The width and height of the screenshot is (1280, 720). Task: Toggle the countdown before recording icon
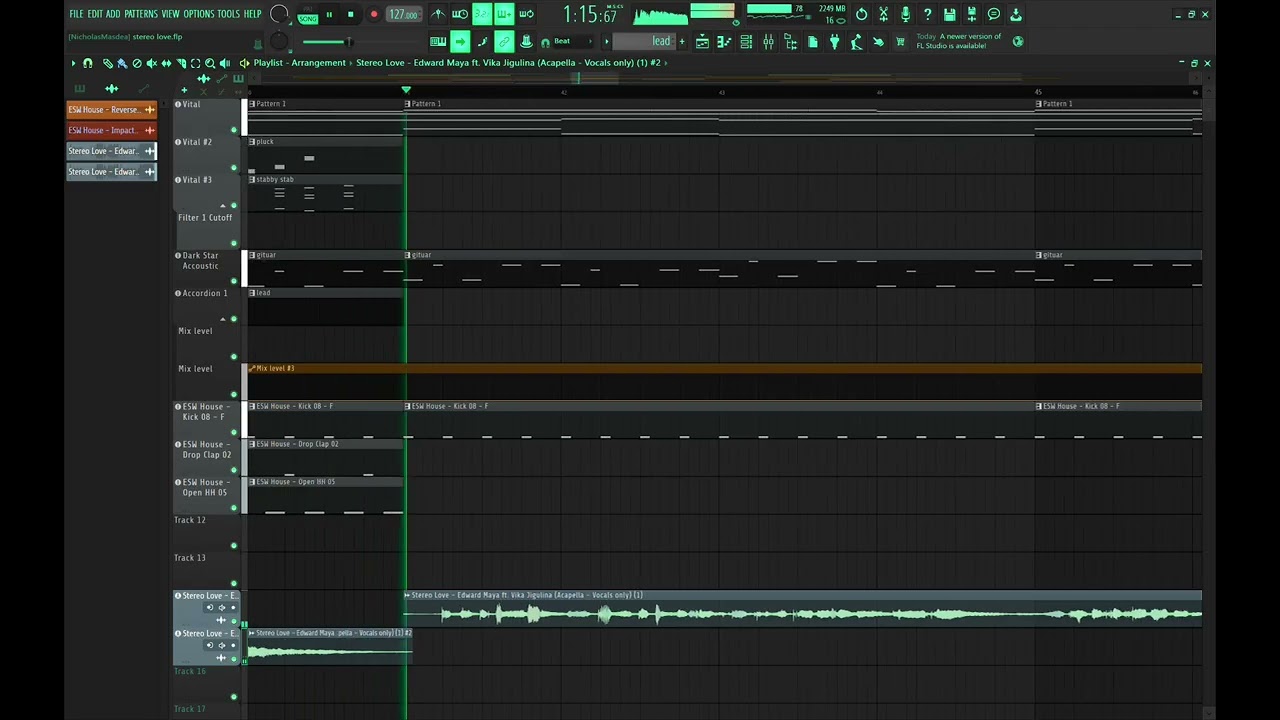point(482,14)
